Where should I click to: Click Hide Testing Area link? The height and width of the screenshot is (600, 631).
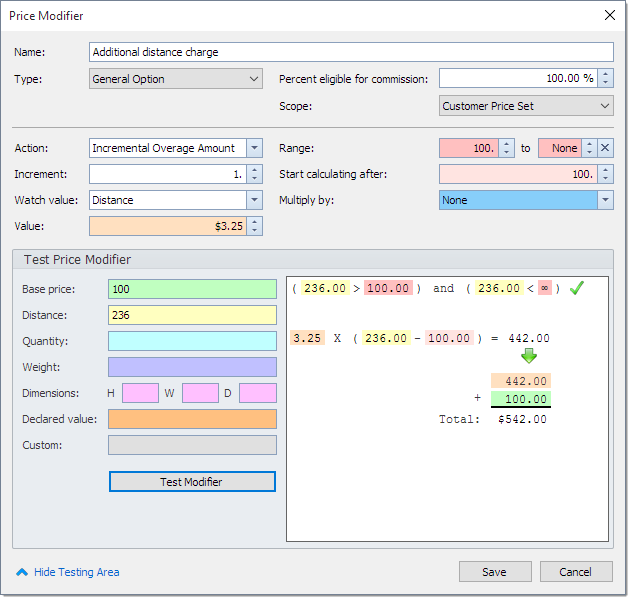tap(77, 572)
